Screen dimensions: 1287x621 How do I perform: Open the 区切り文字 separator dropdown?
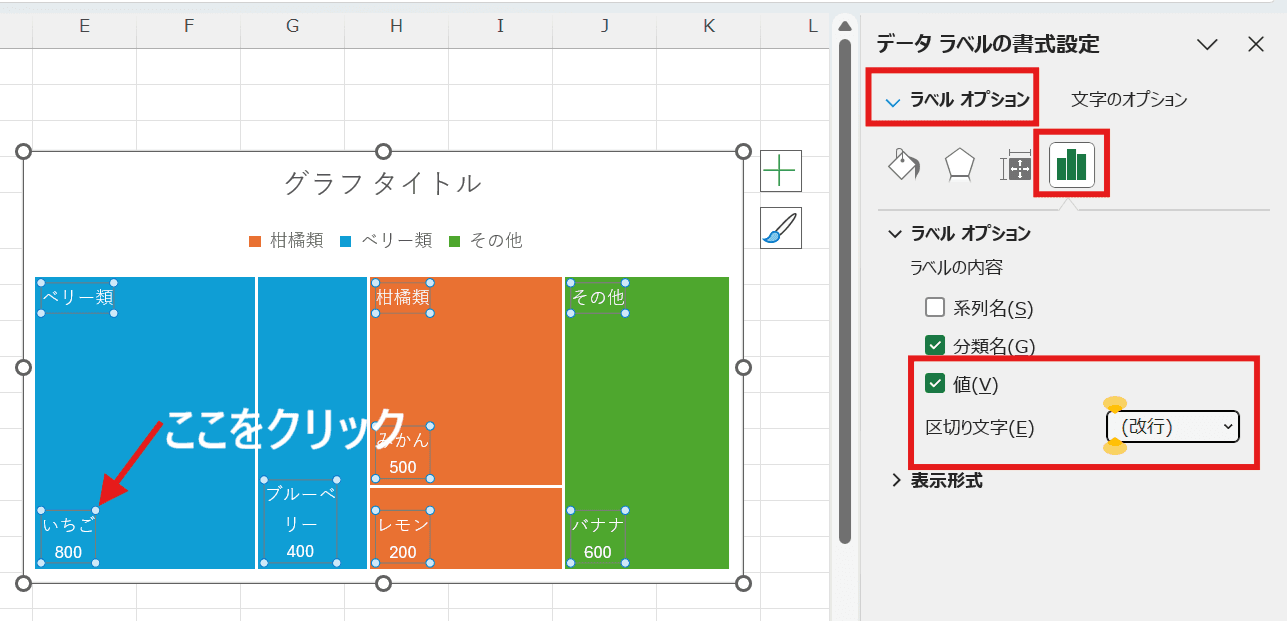(1173, 427)
